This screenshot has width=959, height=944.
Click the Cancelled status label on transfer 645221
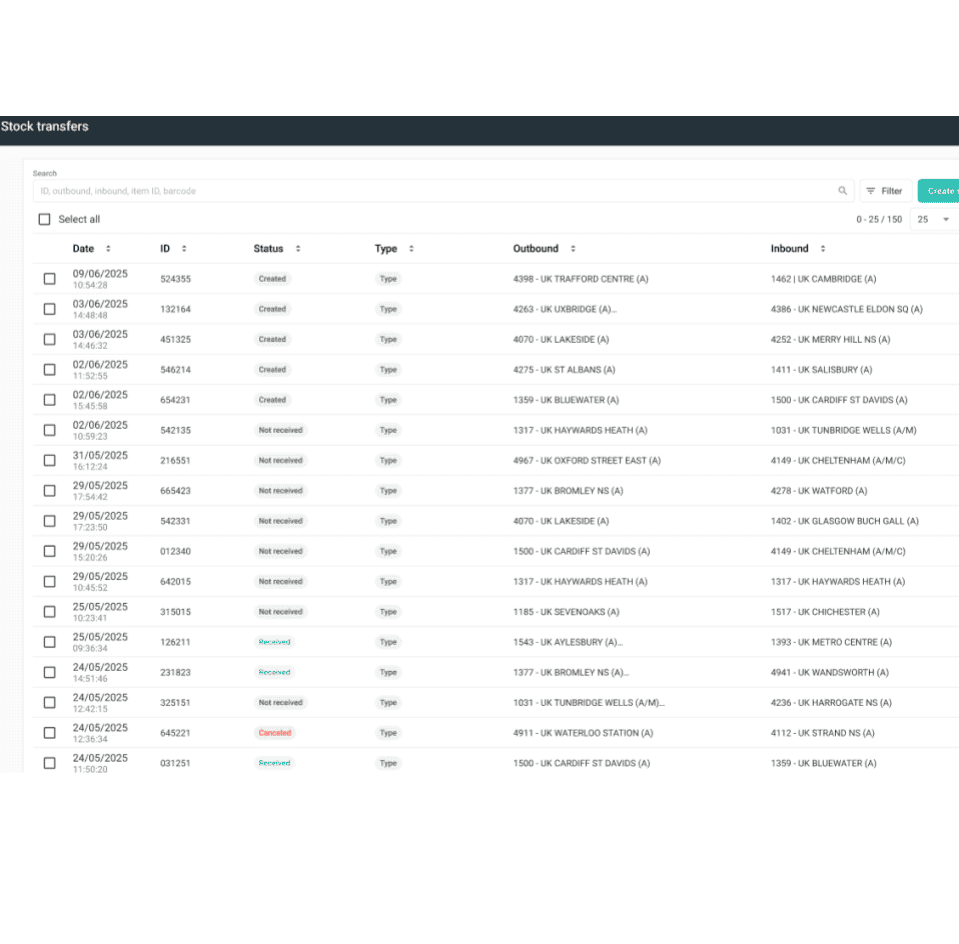pyautogui.click(x=275, y=733)
